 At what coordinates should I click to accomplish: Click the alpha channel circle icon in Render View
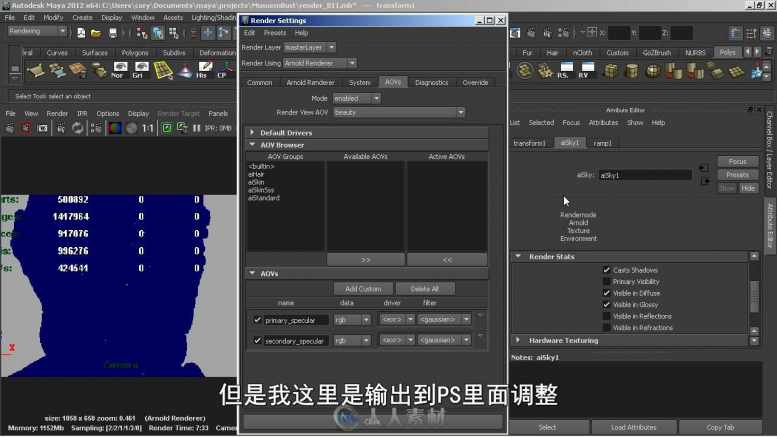tap(131, 128)
